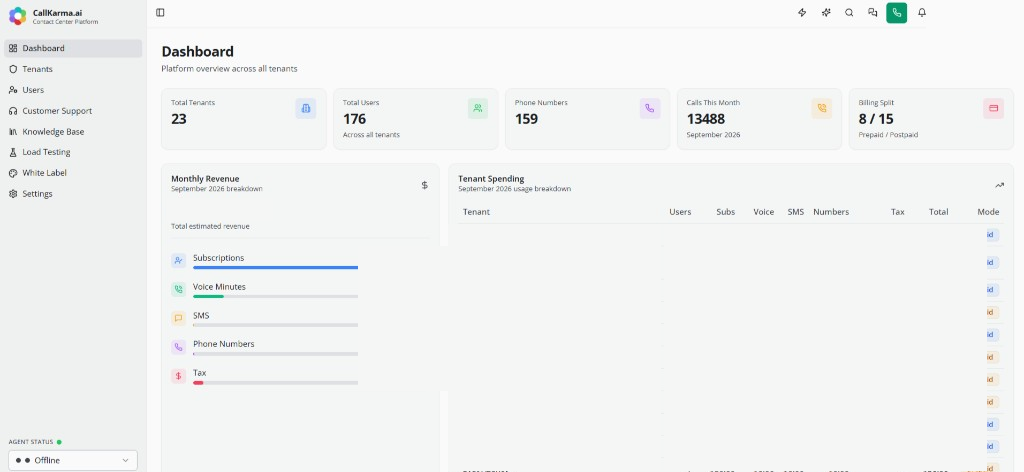
Task: Click the Calls This Month value 13488
Action: [706, 119]
